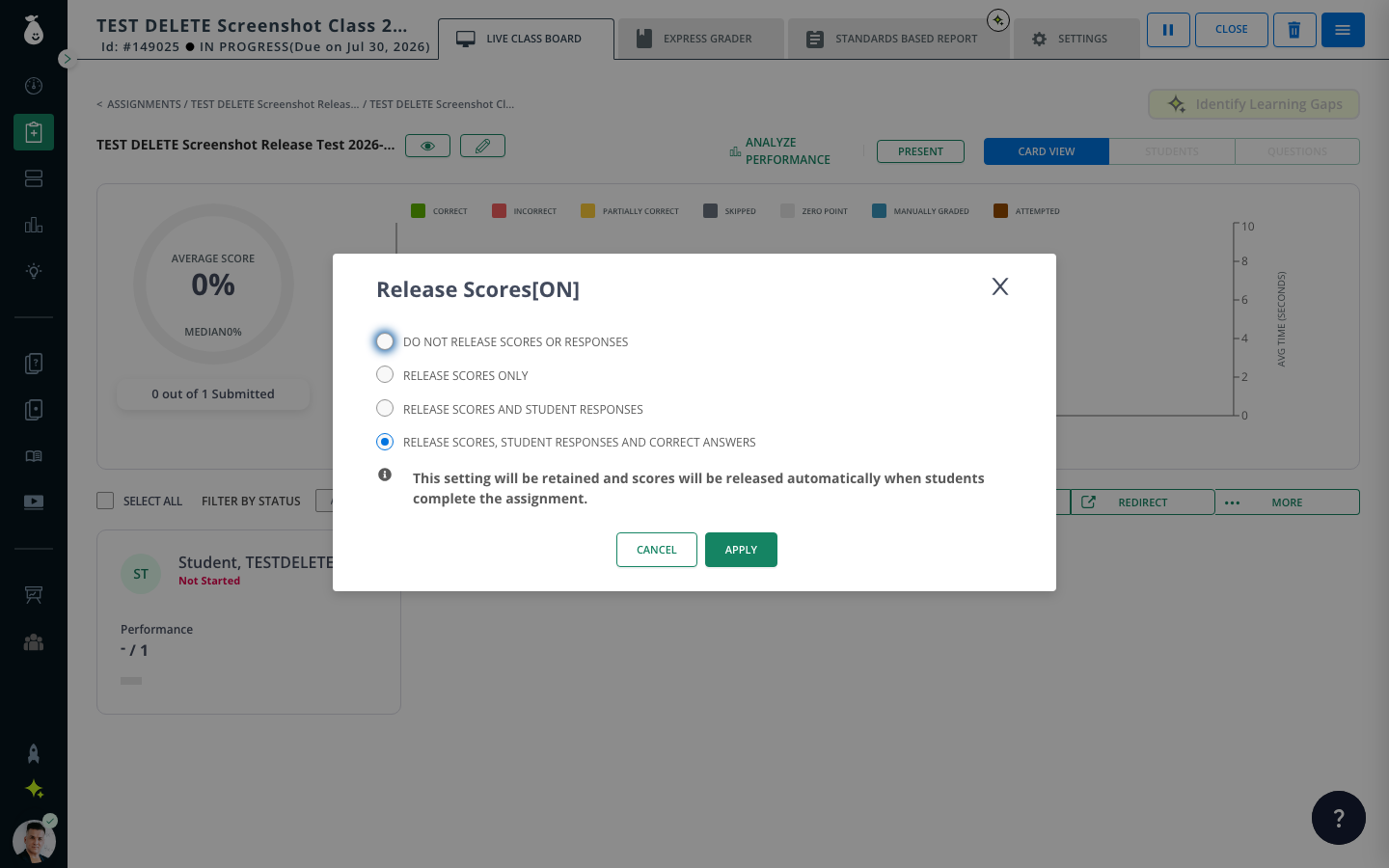Screen dimensions: 1389x868
Task: Open the Test library icon in sidebar
Action: pyautogui.click(x=34, y=410)
